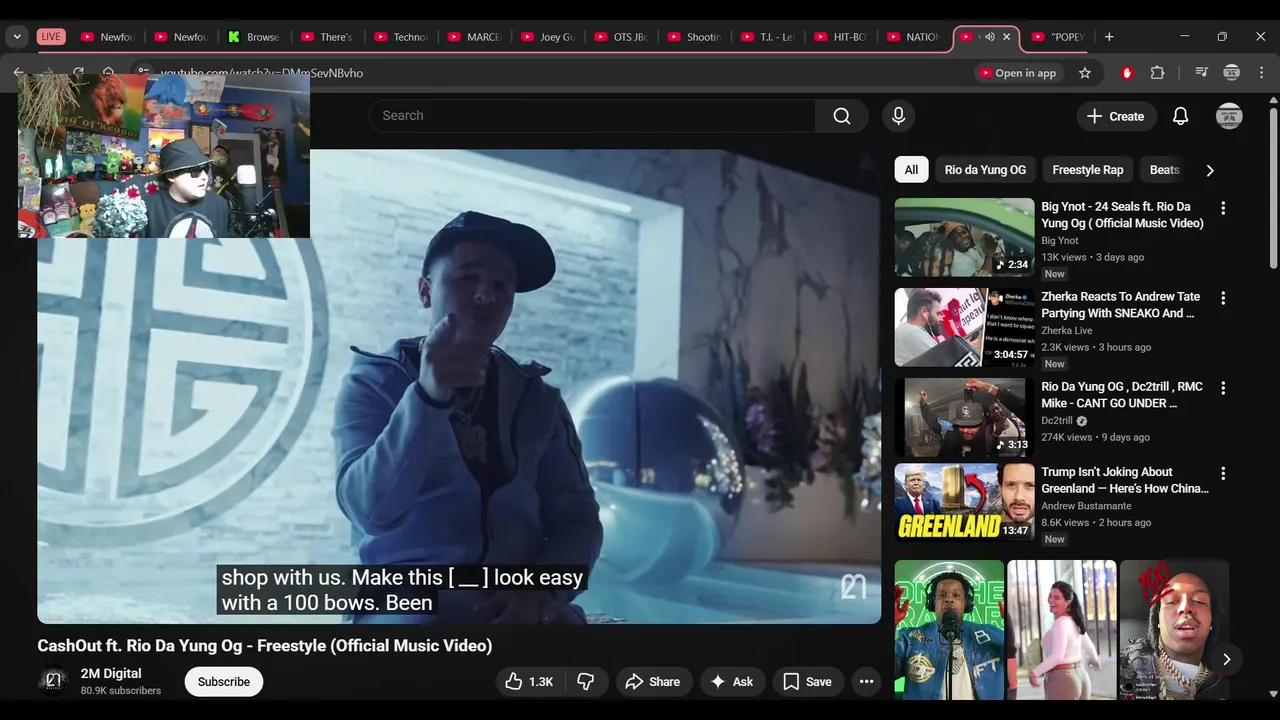Viewport: 1280px width, 720px height.
Task: Show next shorts with the arrow
Action: pyautogui.click(x=1226, y=659)
